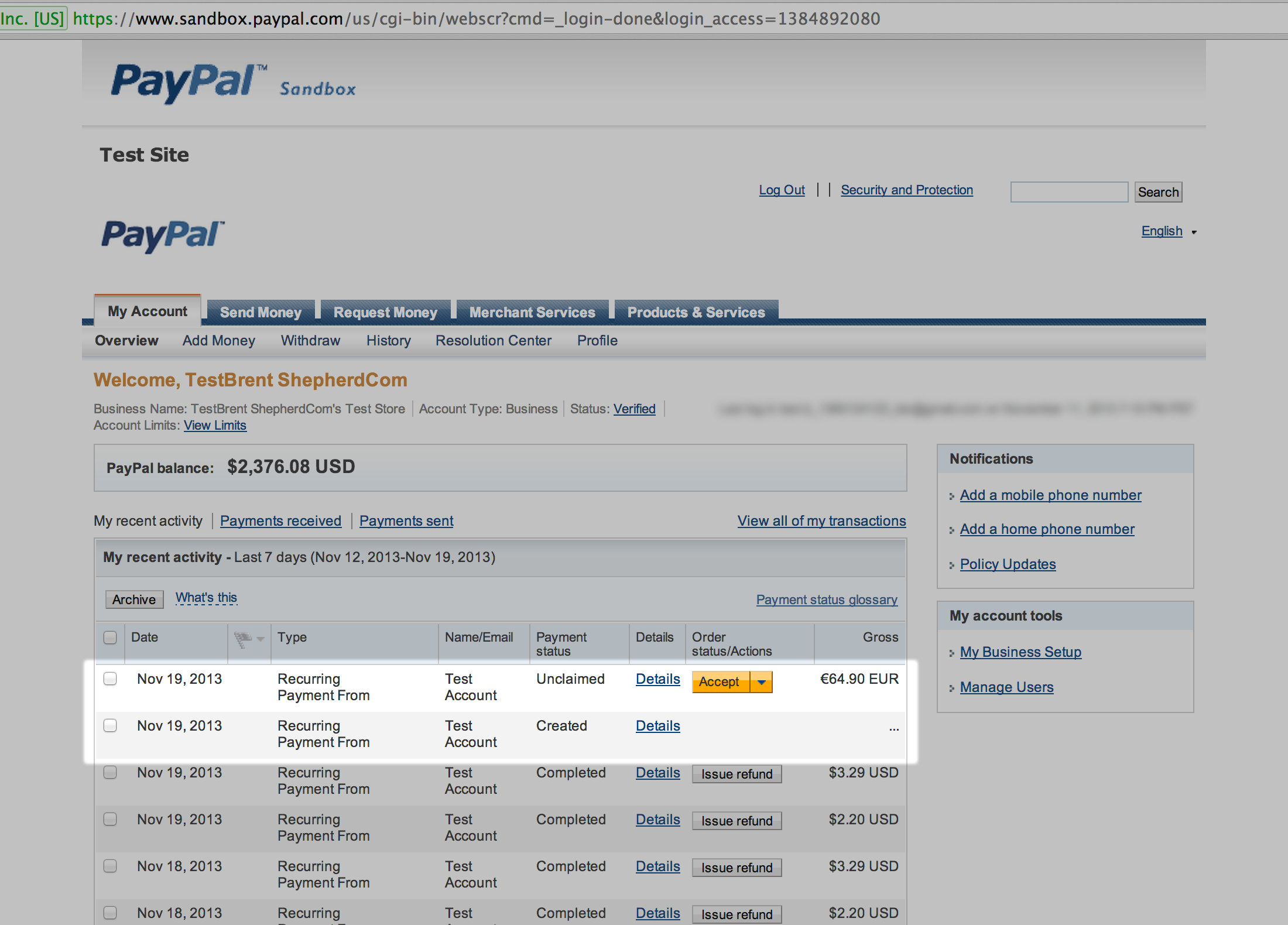Click the Archive button icon
The width and height of the screenshot is (1288, 925).
pos(131,600)
